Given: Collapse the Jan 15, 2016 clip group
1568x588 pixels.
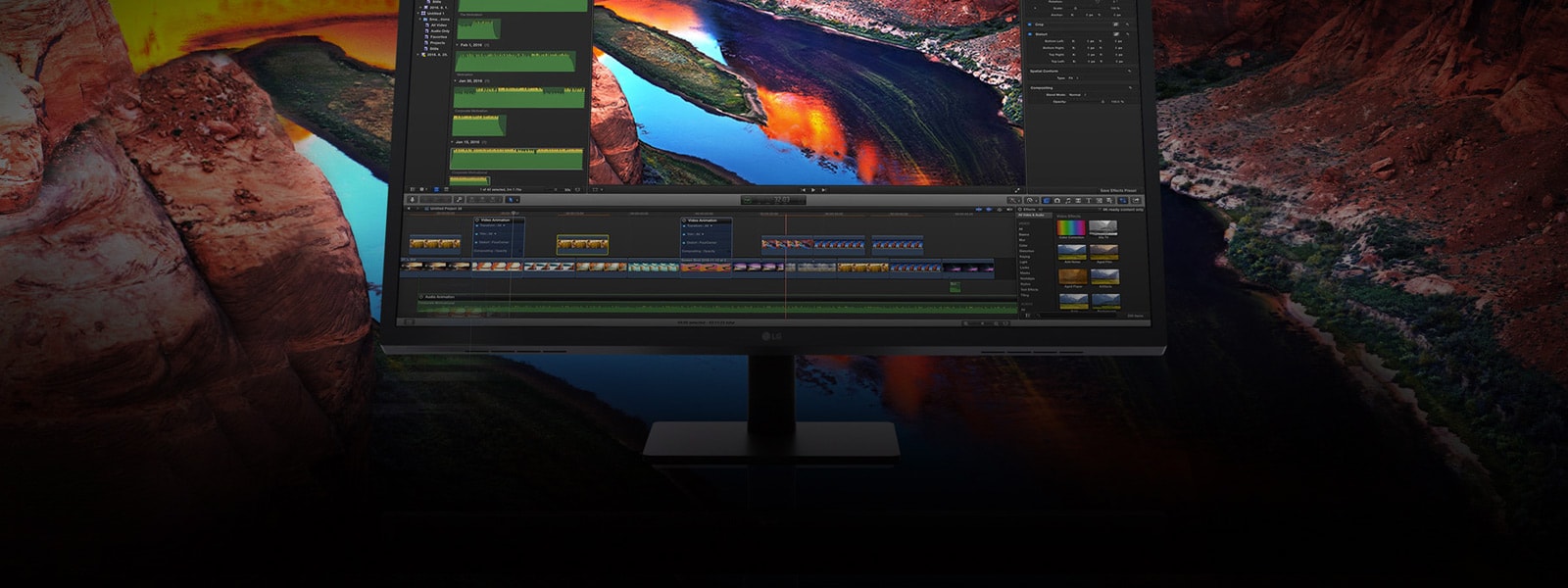Looking at the screenshot, I should point(452,142).
